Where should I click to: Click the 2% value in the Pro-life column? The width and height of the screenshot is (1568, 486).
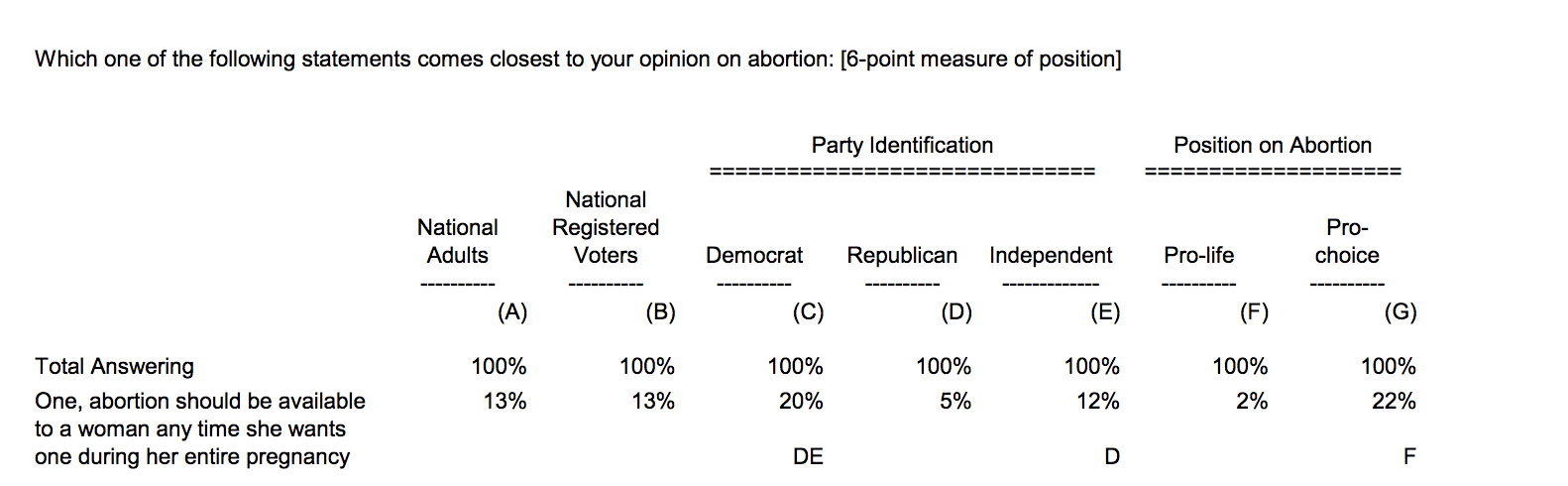pyautogui.click(x=1252, y=402)
